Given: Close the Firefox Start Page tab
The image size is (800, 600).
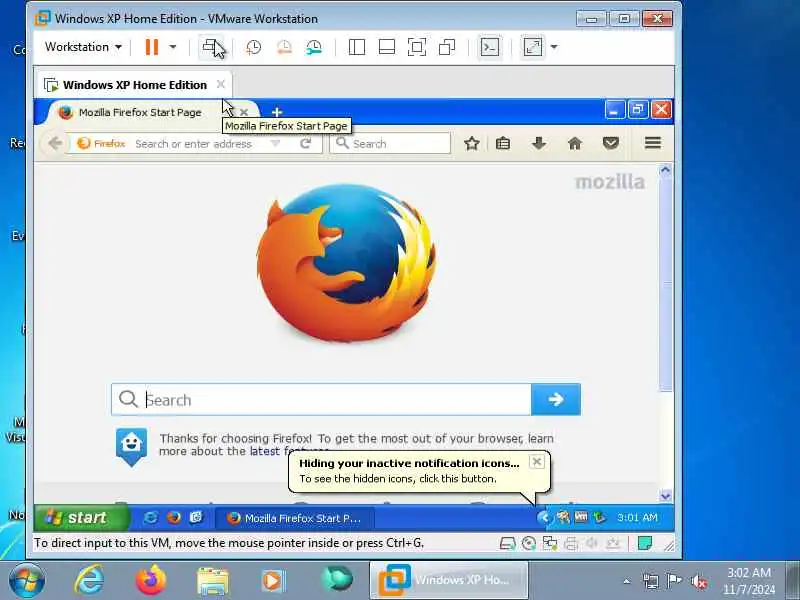Looking at the screenshot, I should 244,112.
